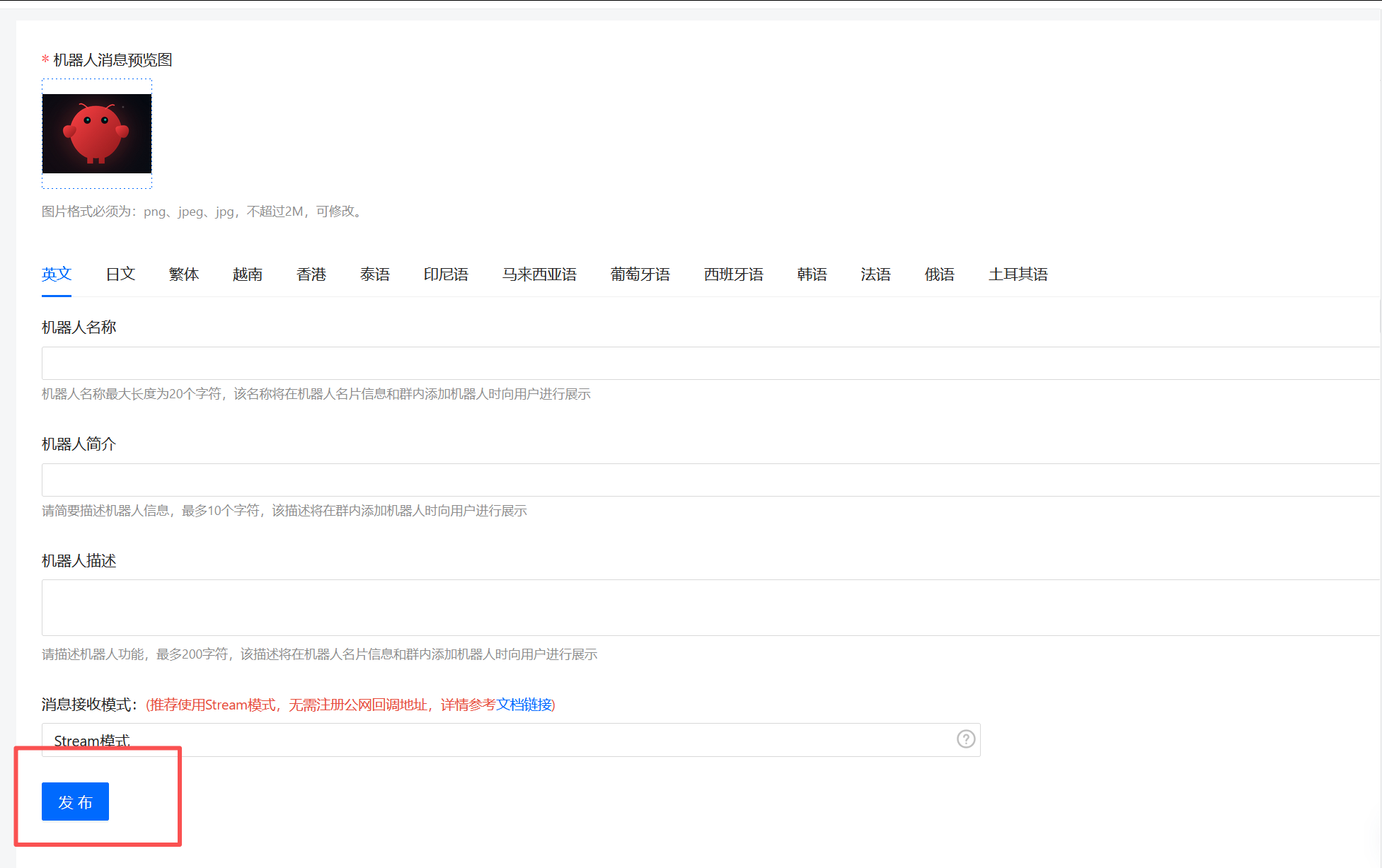Open the 西班牙语 tab

(734, 274)
